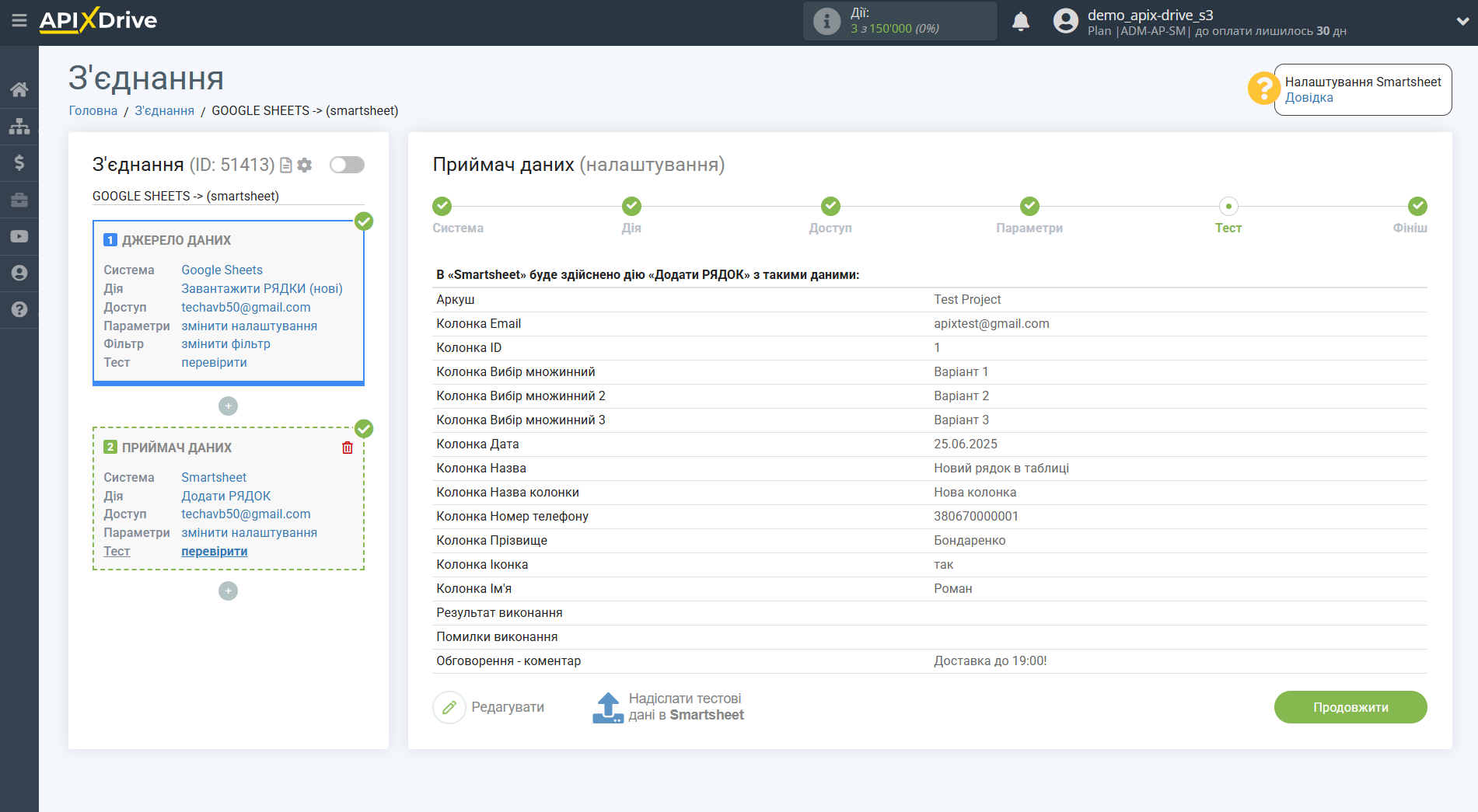Click the Продовжити button
This screenshot has height=812, width=1478.
[x=1350, y=707]
